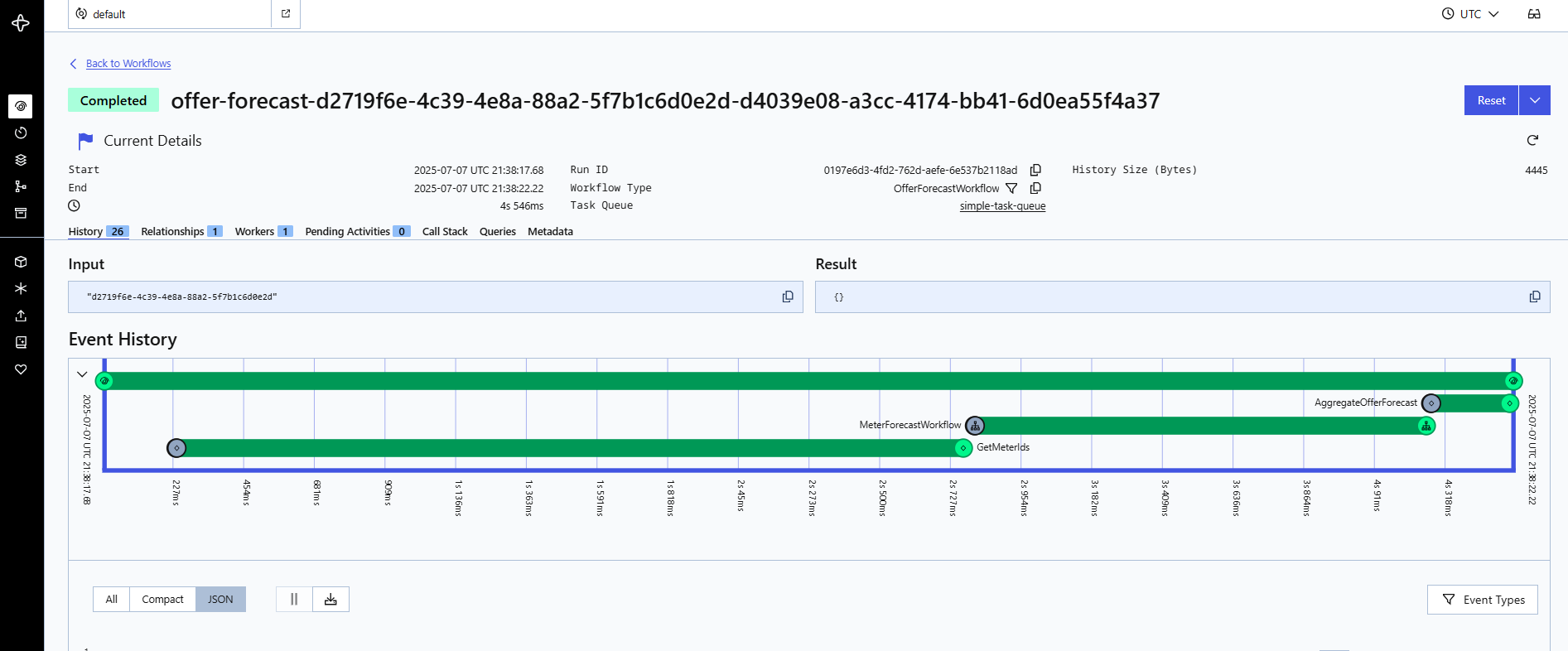Expand the Reset button dropdown arrow
This screenshot has height=651, width=1568.
click(x=1535, y=100)
